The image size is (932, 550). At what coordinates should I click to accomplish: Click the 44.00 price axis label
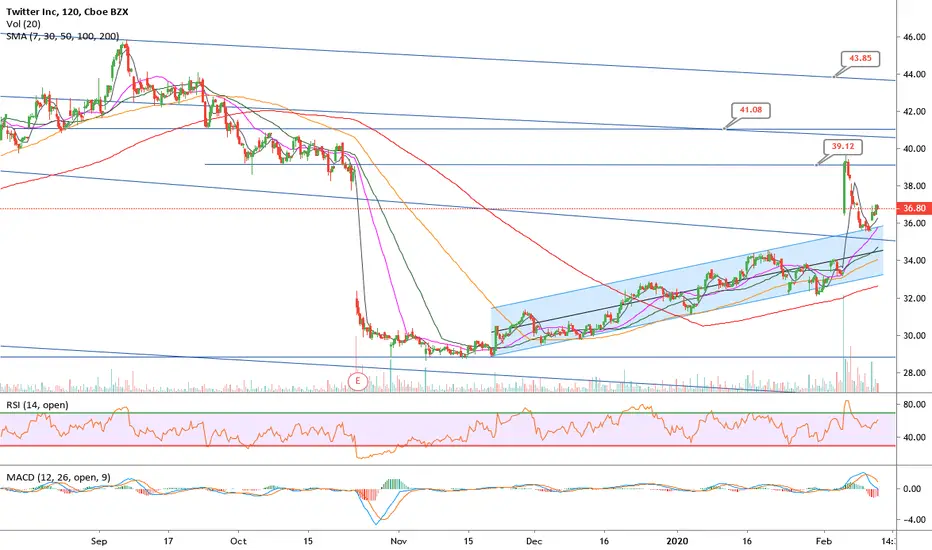point(914,74)
